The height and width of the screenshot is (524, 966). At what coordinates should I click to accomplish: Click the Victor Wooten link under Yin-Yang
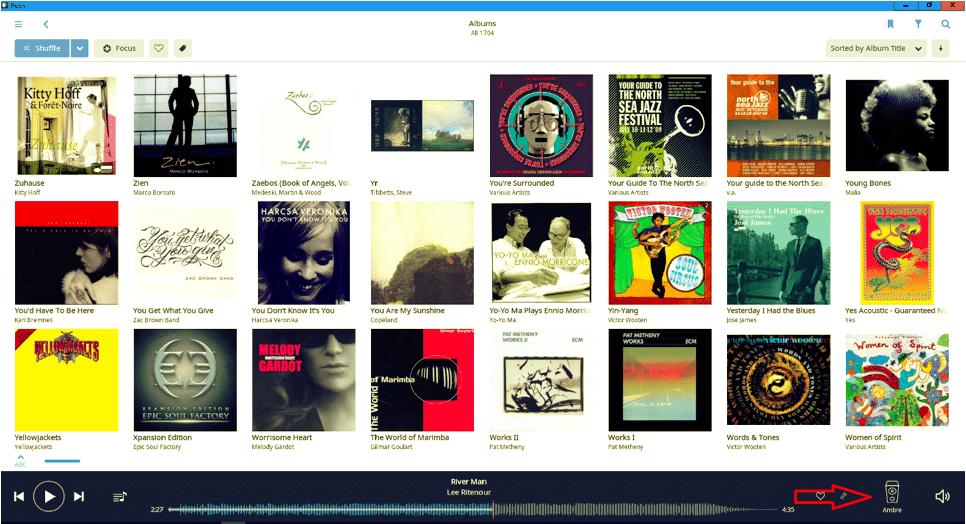point(627,320)
